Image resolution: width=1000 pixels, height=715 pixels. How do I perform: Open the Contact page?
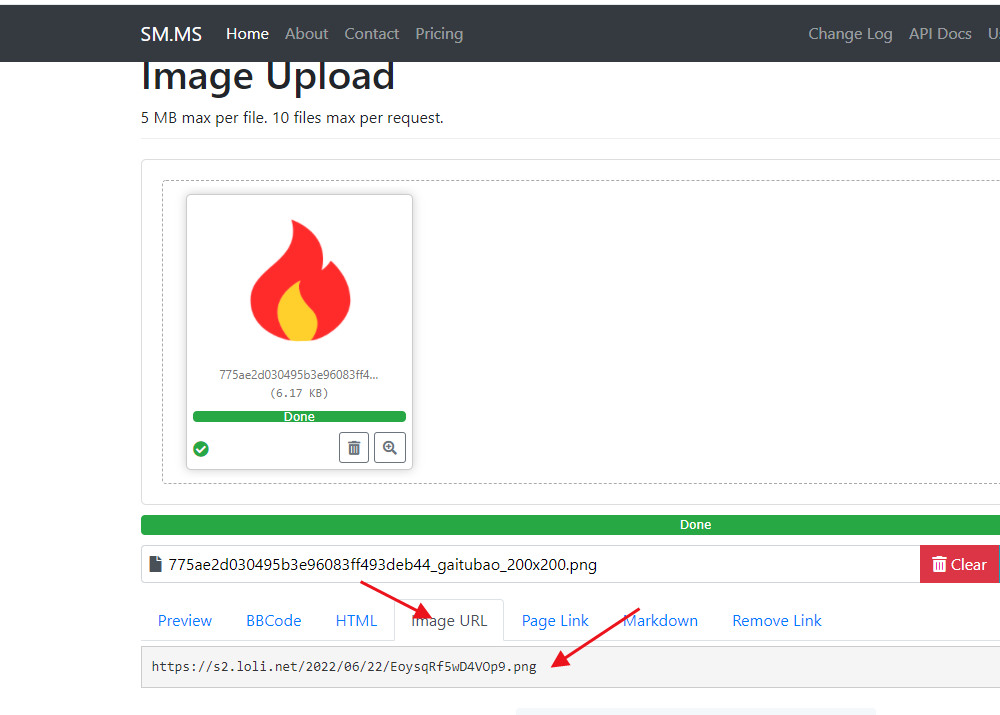[x=372, y=34]
